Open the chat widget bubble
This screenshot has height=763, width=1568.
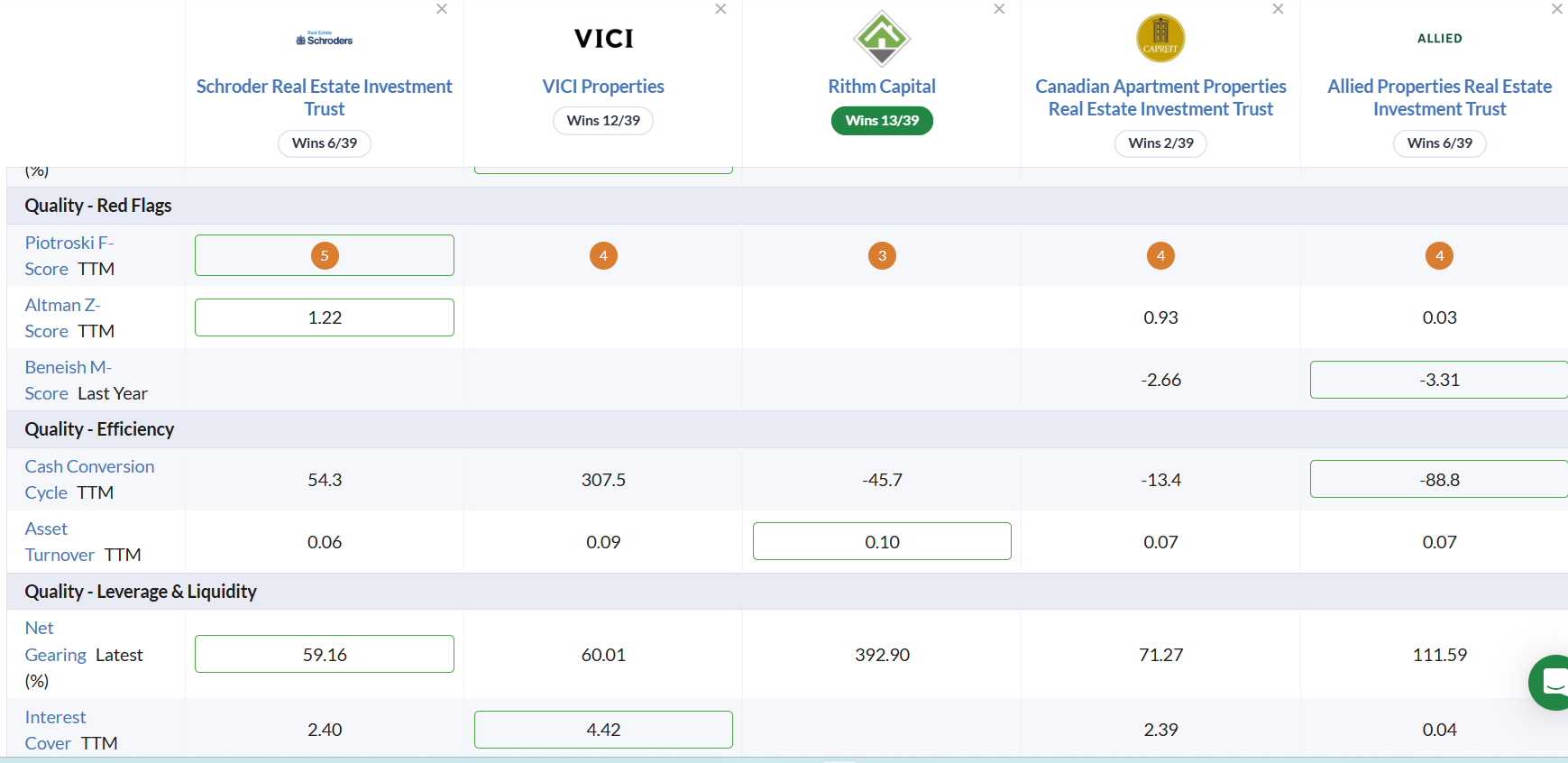point(1549,683)
